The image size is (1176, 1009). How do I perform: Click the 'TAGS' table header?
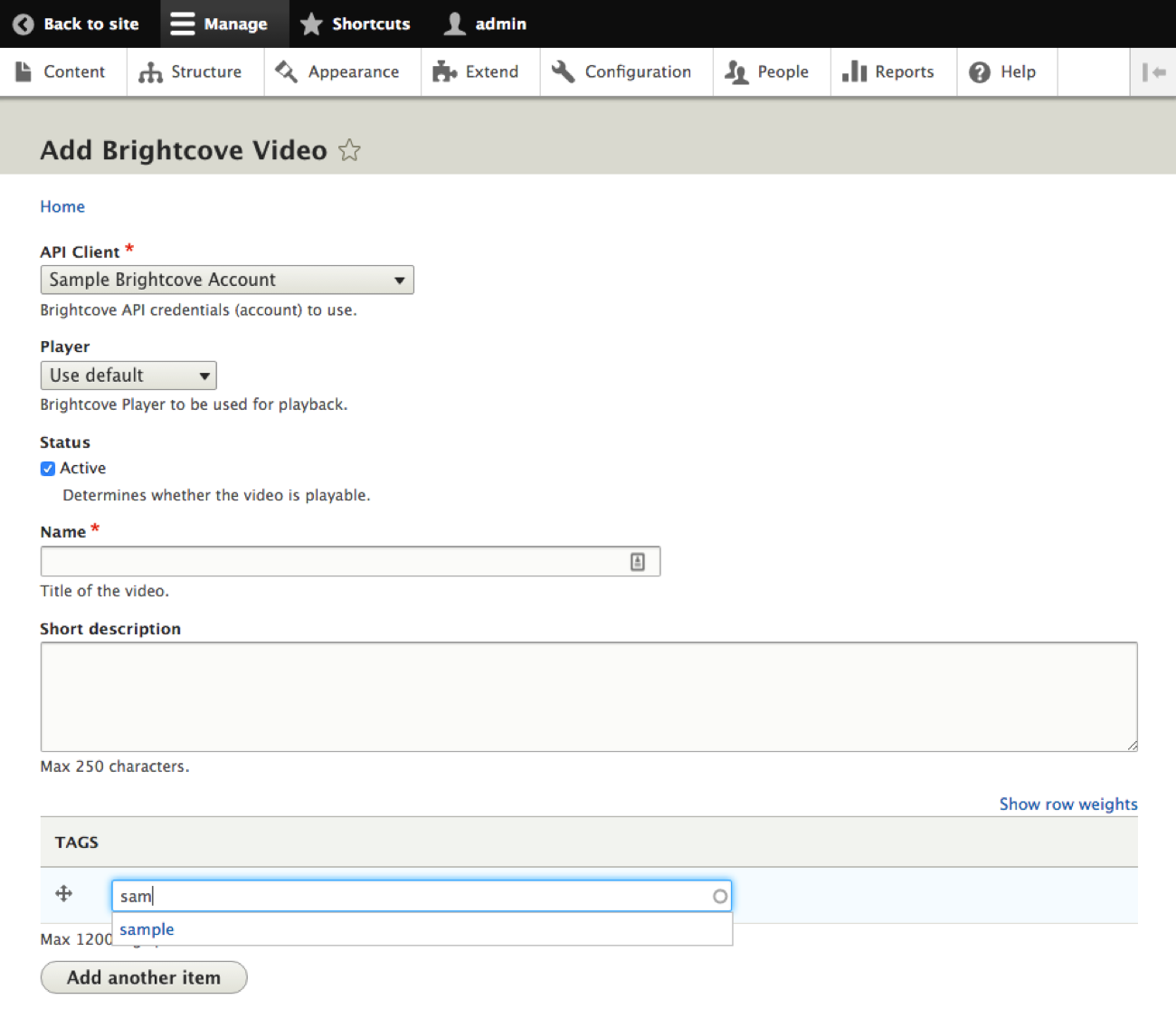pos(76,842)
